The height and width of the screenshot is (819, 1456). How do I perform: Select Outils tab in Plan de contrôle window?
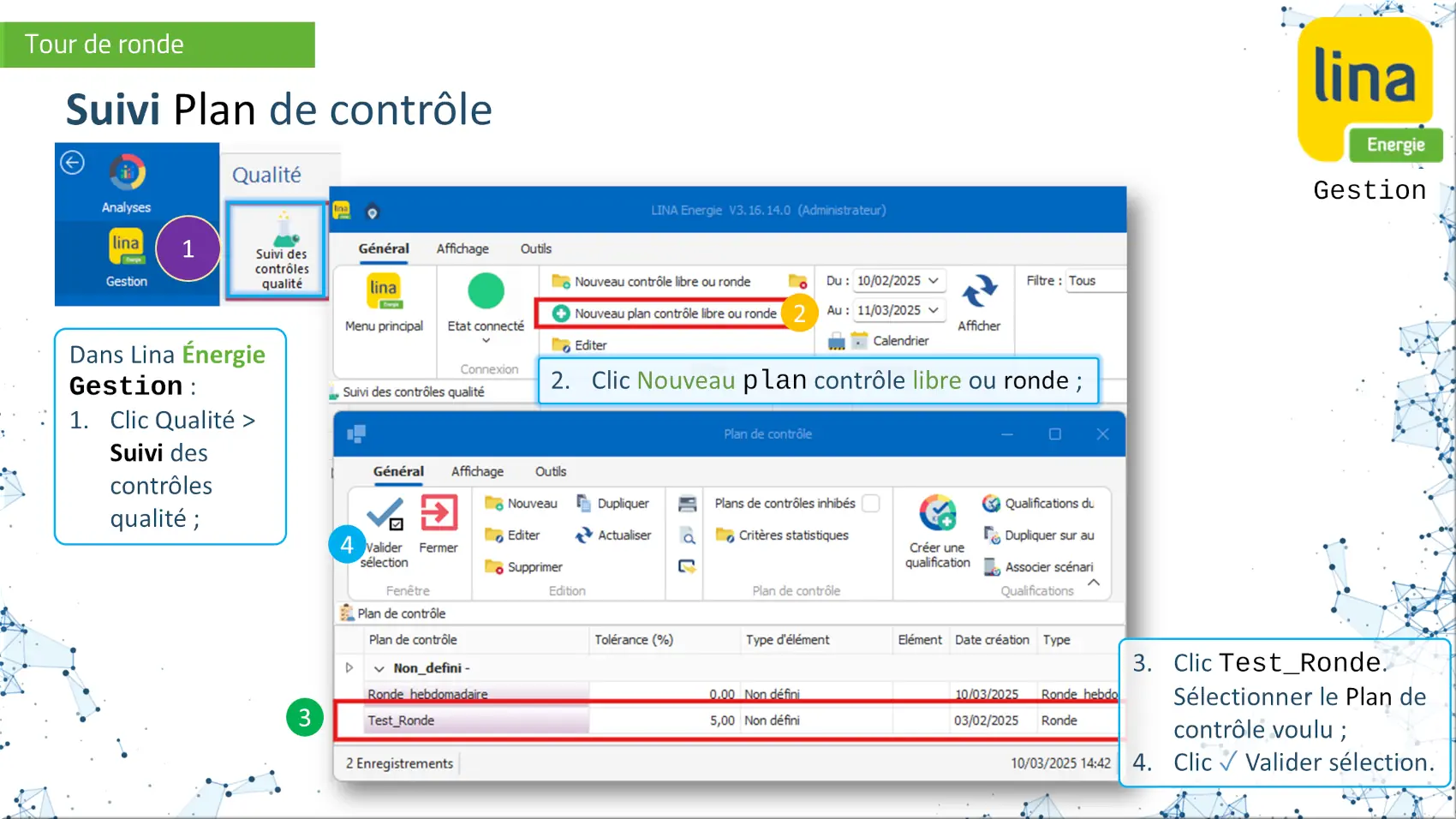click(551, 471)
